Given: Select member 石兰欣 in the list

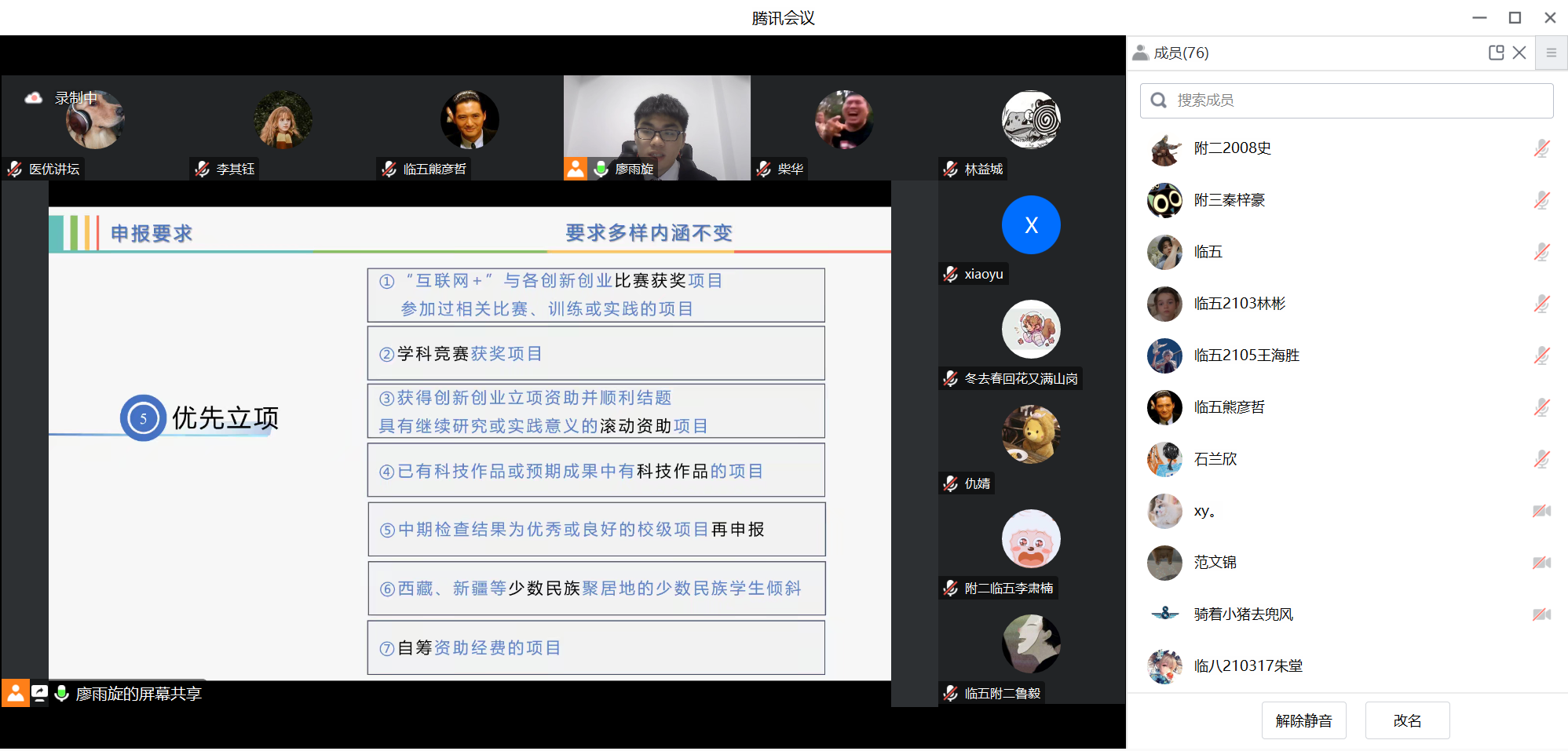Looking at the screenshot, I should point(1215,459).
